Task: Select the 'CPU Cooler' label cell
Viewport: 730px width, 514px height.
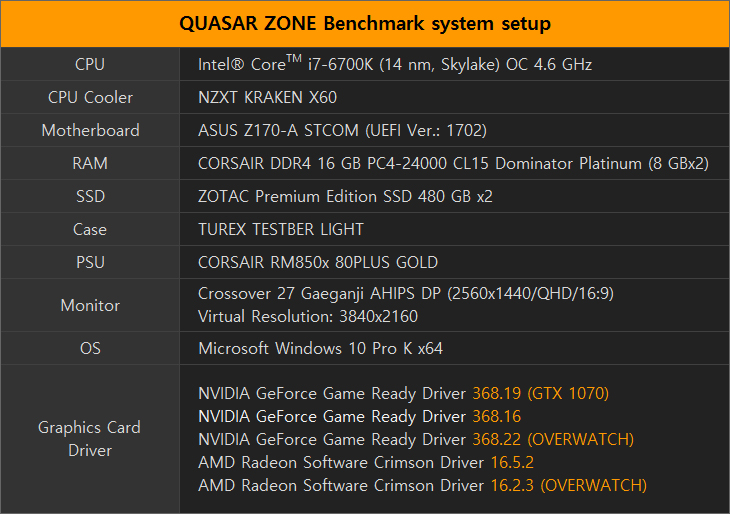Action: tap(90, 97)
